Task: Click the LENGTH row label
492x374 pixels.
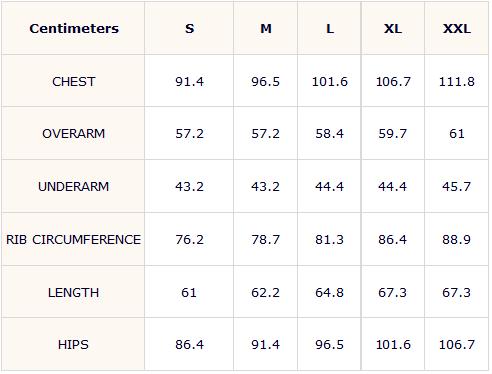Action: (74, 293)
